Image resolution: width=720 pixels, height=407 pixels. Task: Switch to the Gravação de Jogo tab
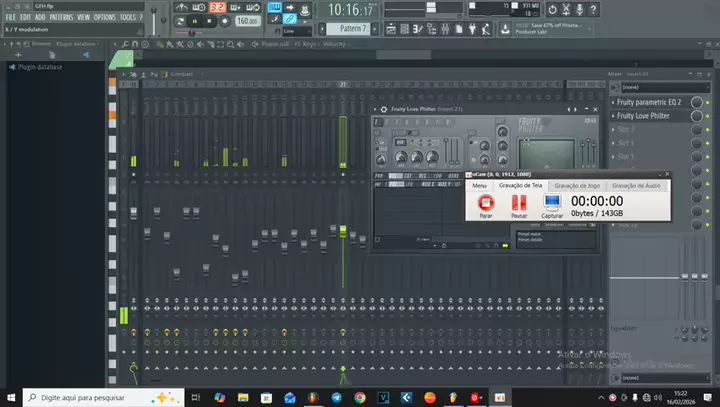tap(577, 185)
